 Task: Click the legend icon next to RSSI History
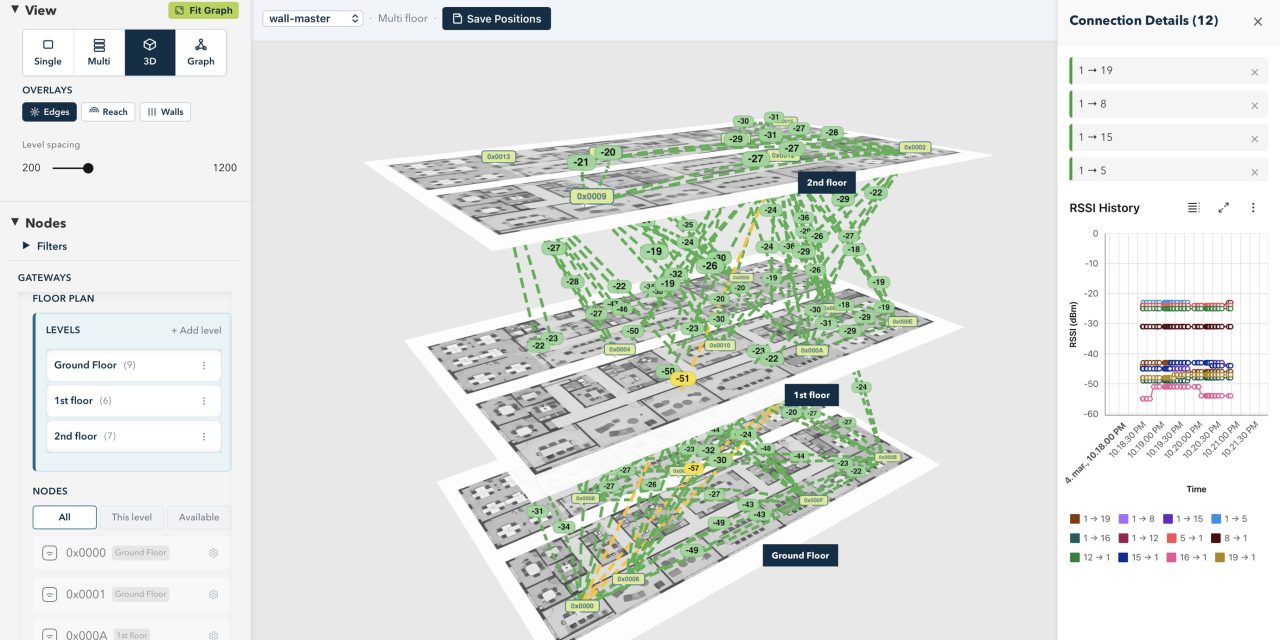pos(1193,207)
